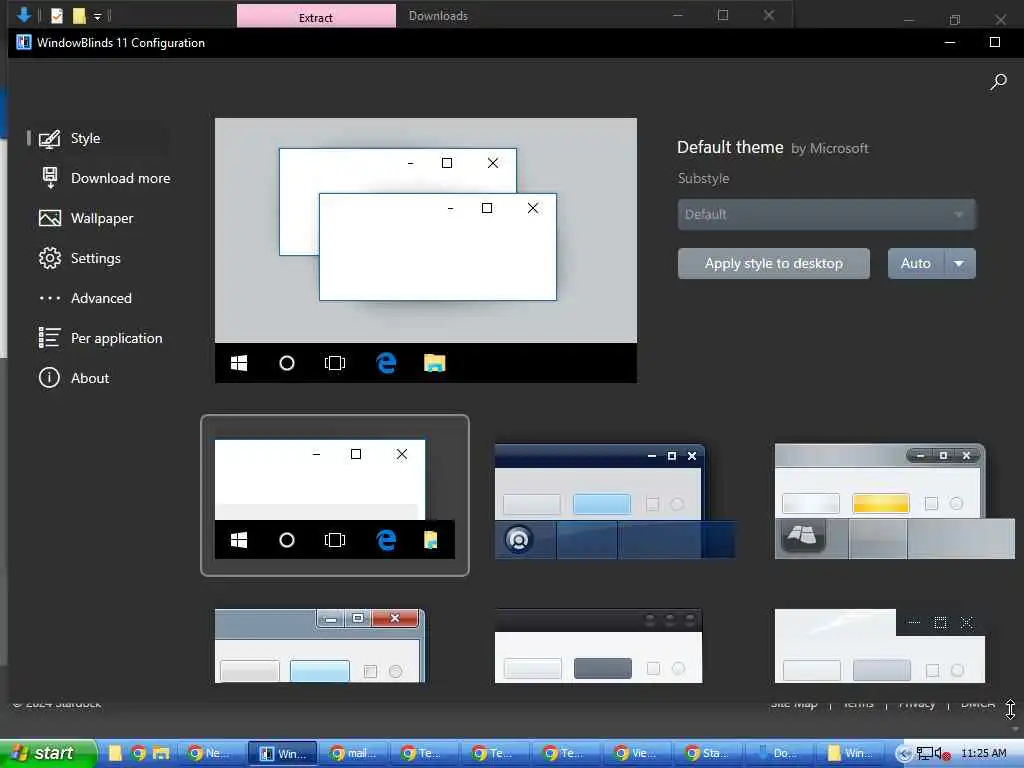Click the large Default theme preview
This screenshot has height=768, width=1024.
[426, 250]
